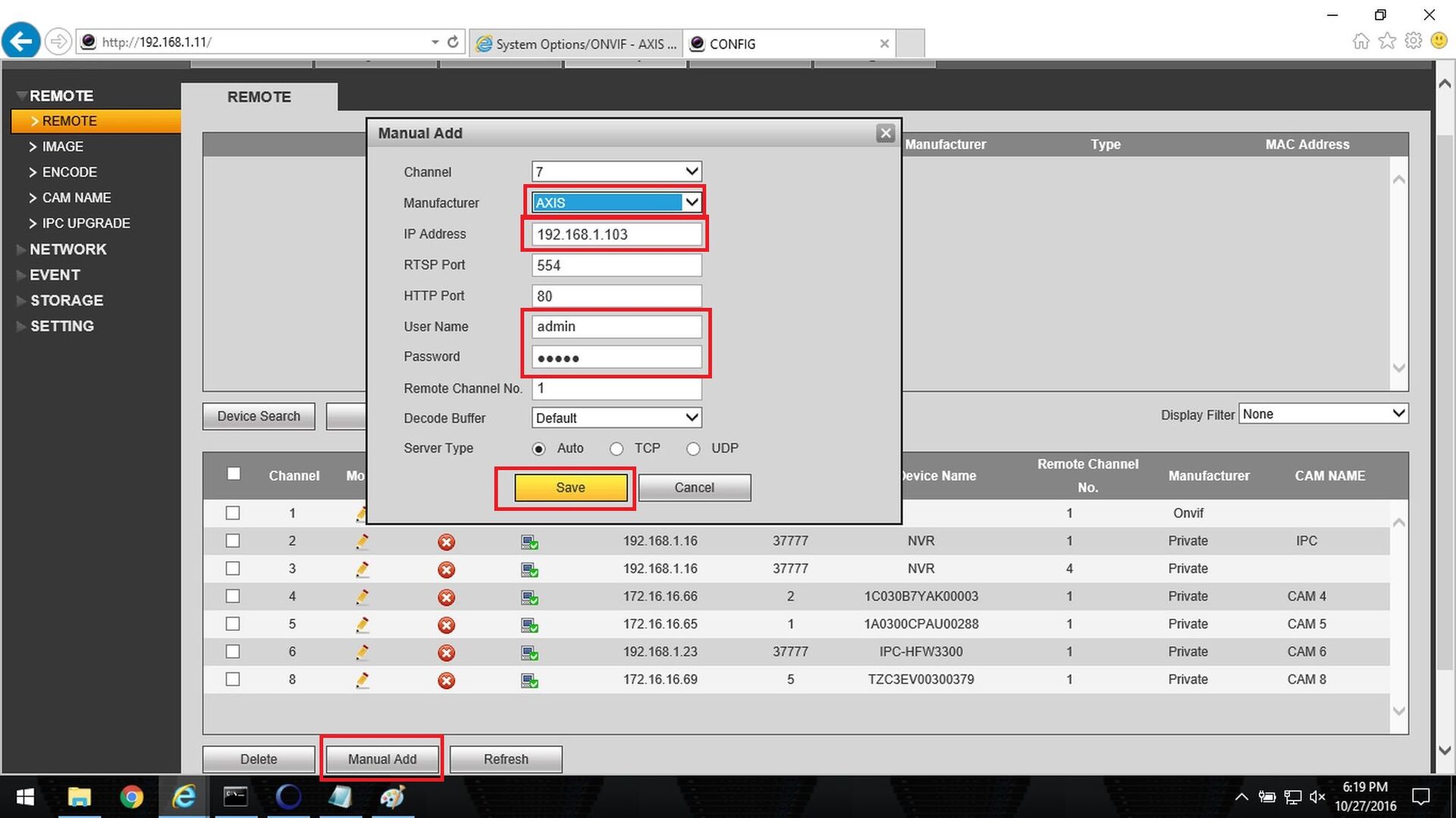Select the UDP server type radio button
Image resolution: width=1456 pixels, height=818 pixels.
tap(693, 449)
